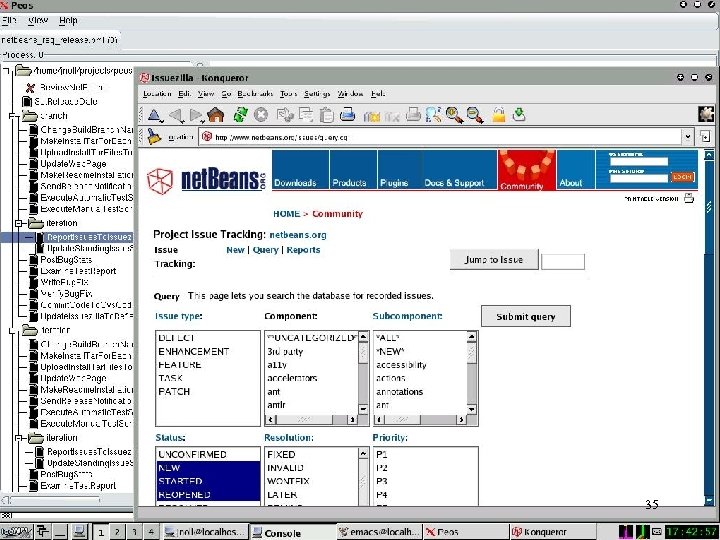This screenshot has width=720, height=540.
Task: Collapse the first iteration folder in Peos tree
Action: click(x=19, y=223)
